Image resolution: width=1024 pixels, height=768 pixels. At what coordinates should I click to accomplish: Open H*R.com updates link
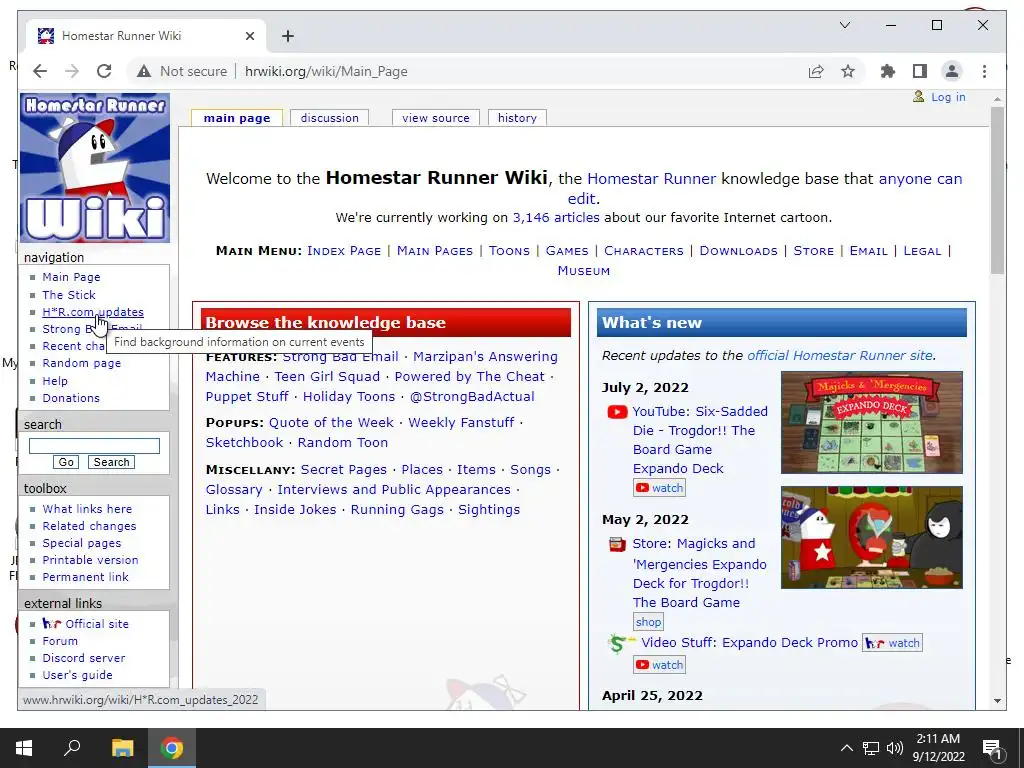coord(93,312)
